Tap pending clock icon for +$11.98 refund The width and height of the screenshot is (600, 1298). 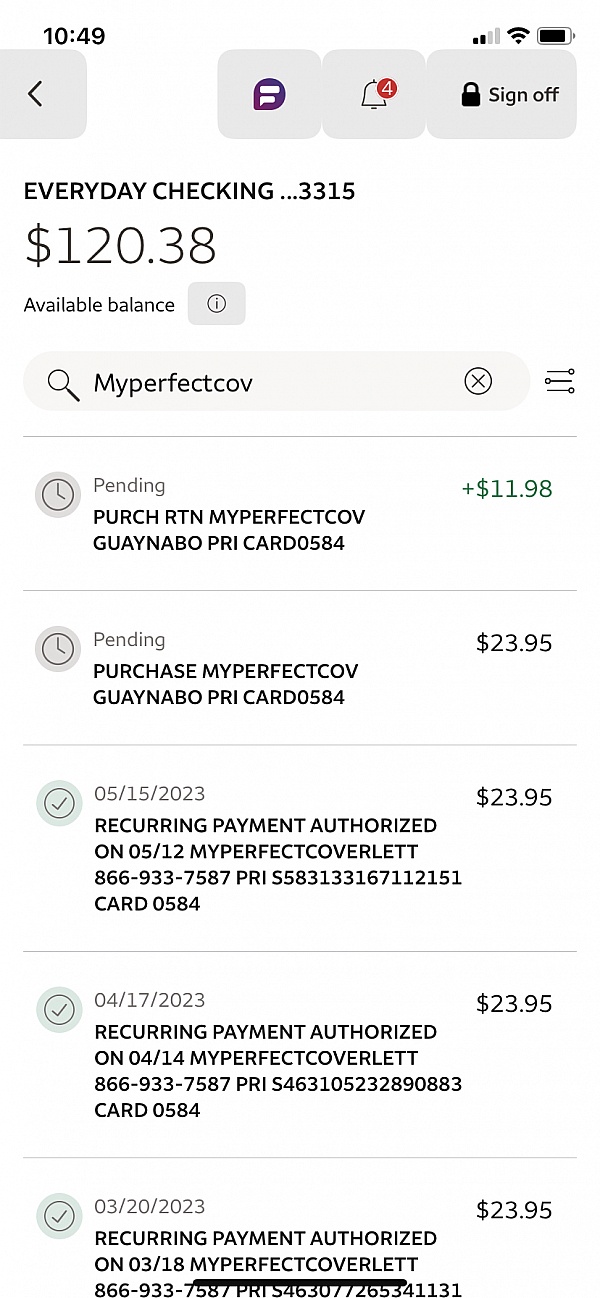tap(58, 495)
